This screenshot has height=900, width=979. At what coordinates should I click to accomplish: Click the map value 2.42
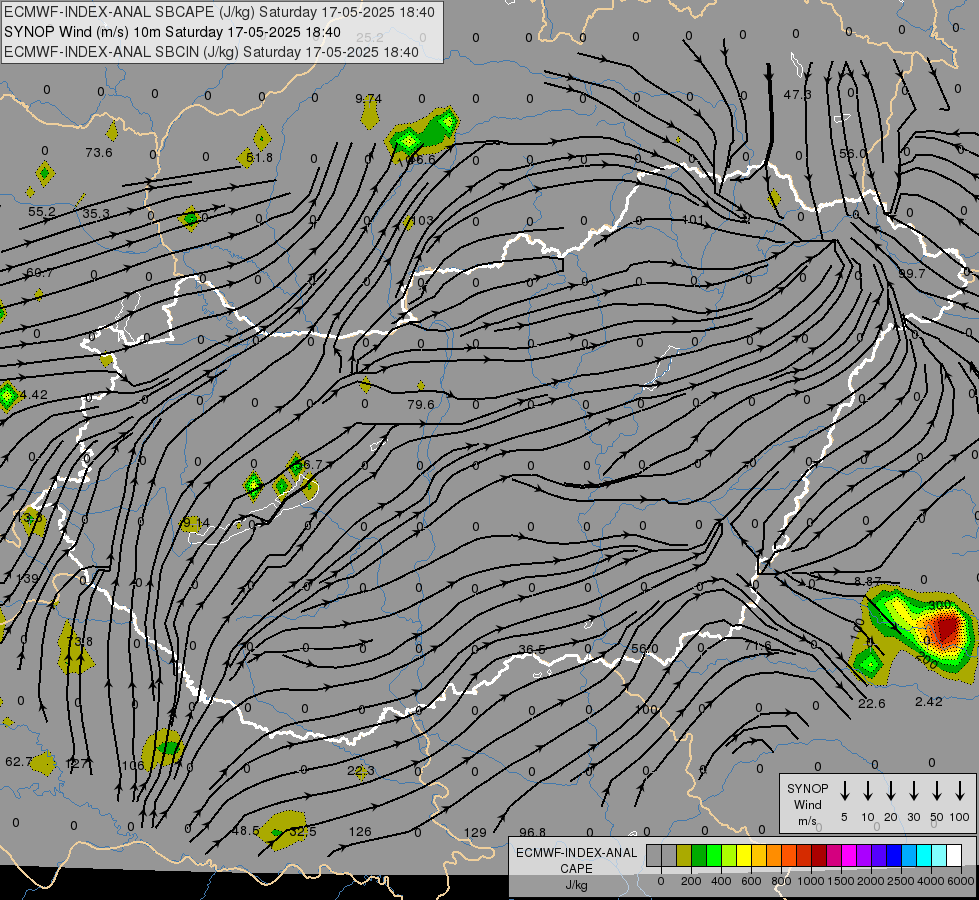click(928, 702)
